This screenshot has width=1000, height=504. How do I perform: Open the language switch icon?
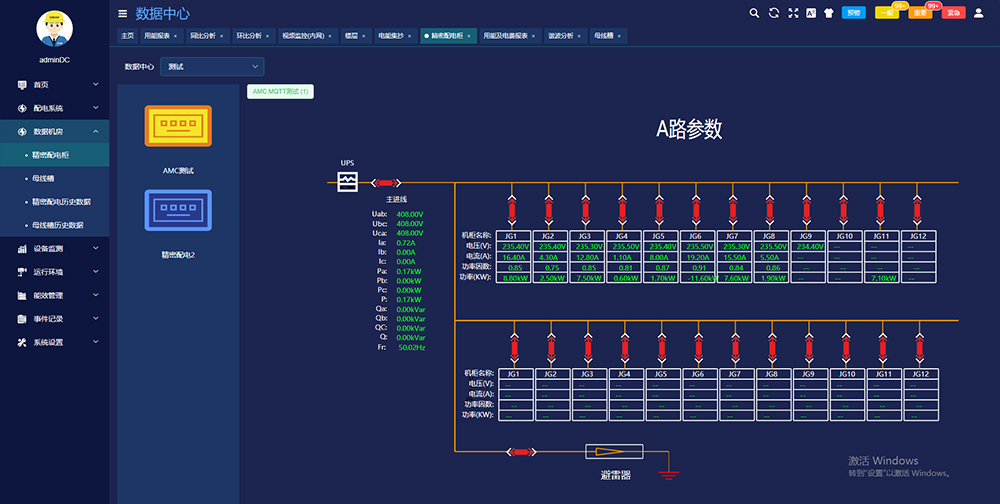click(811, 13)
